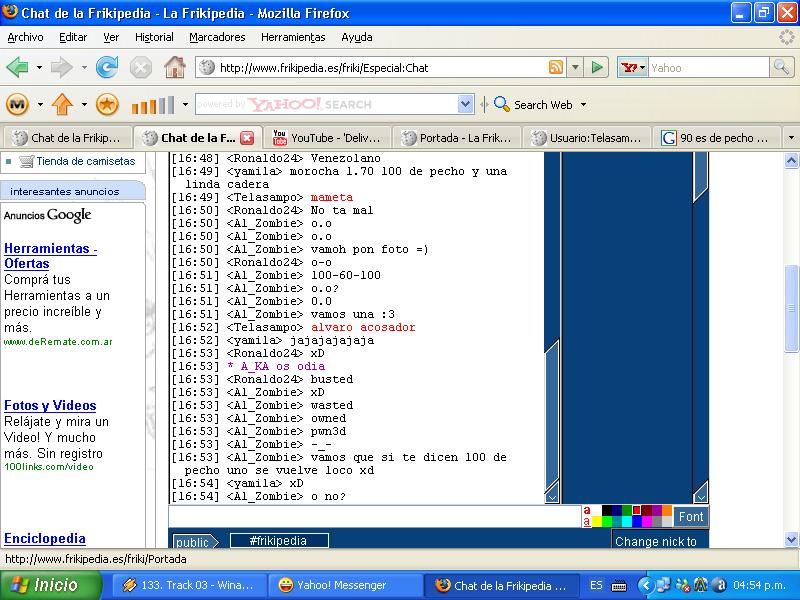Select the #frikipedia channel tab
Screen dimensions: 800x600
coord(279,541)
